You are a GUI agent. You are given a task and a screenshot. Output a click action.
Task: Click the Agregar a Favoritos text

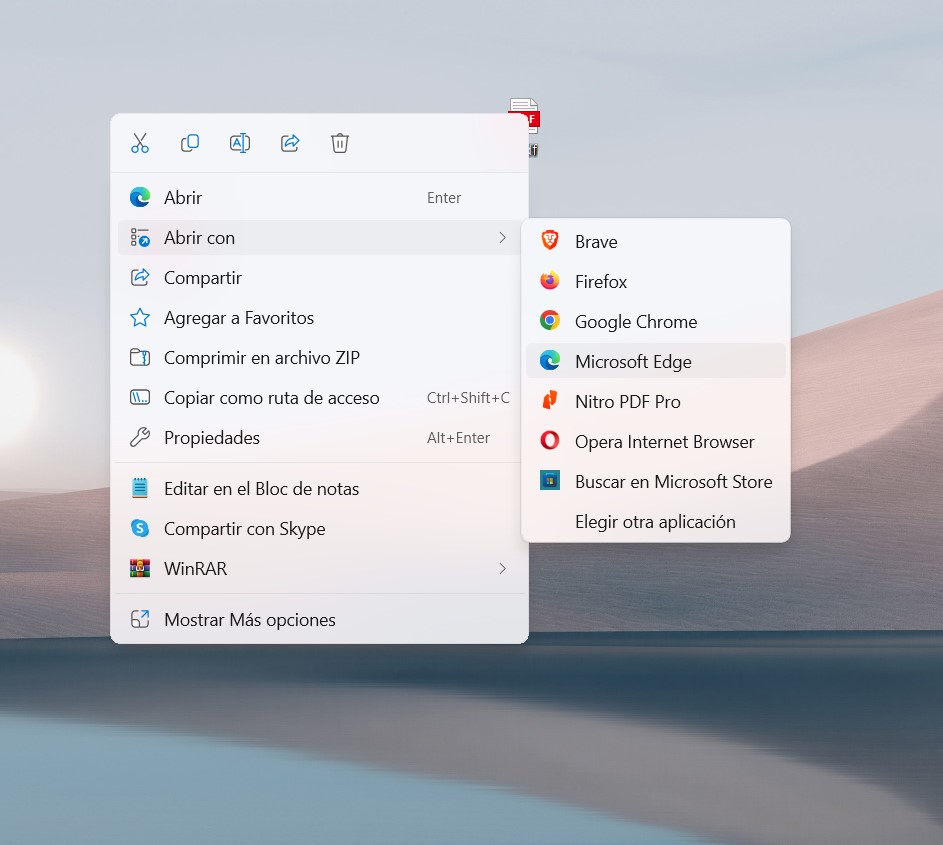[239, 318]
